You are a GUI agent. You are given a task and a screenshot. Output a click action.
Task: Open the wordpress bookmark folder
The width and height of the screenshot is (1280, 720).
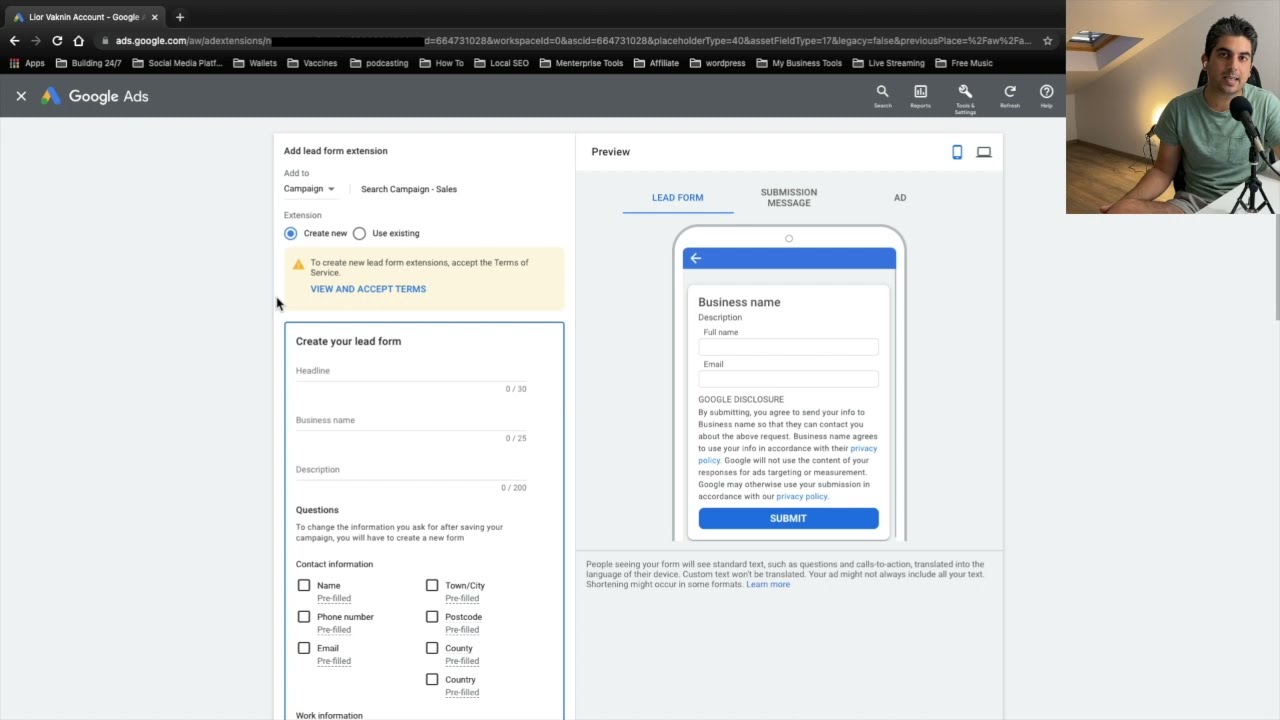(717, 63)
